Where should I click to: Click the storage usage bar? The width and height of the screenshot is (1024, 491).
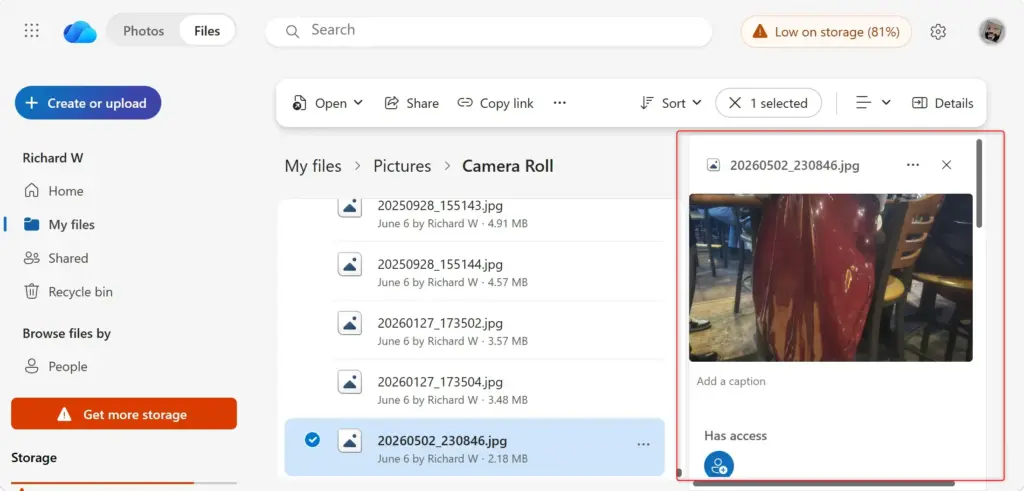pos(124,483)
